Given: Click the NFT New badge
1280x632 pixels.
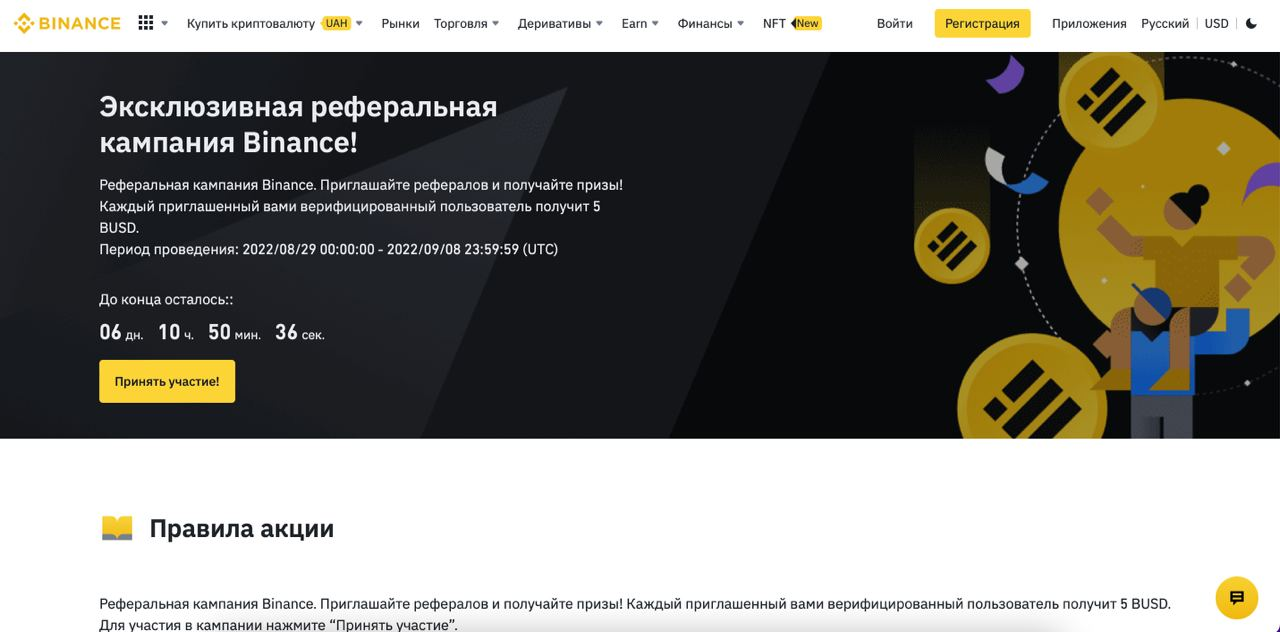Looking at the screenshot, I should (x=806, y=23).
